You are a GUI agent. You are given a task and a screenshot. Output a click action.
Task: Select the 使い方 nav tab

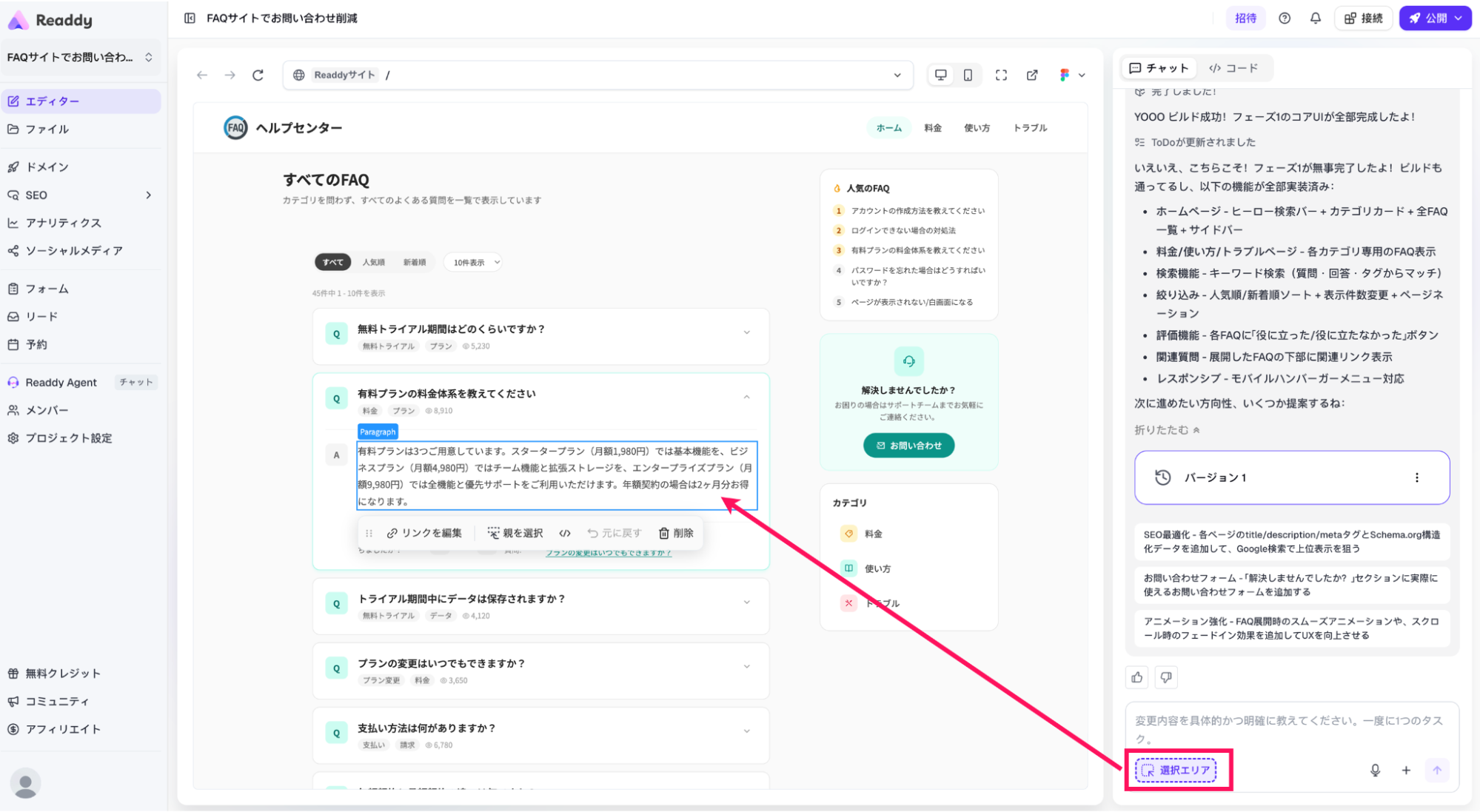click(x=977, y=128)
